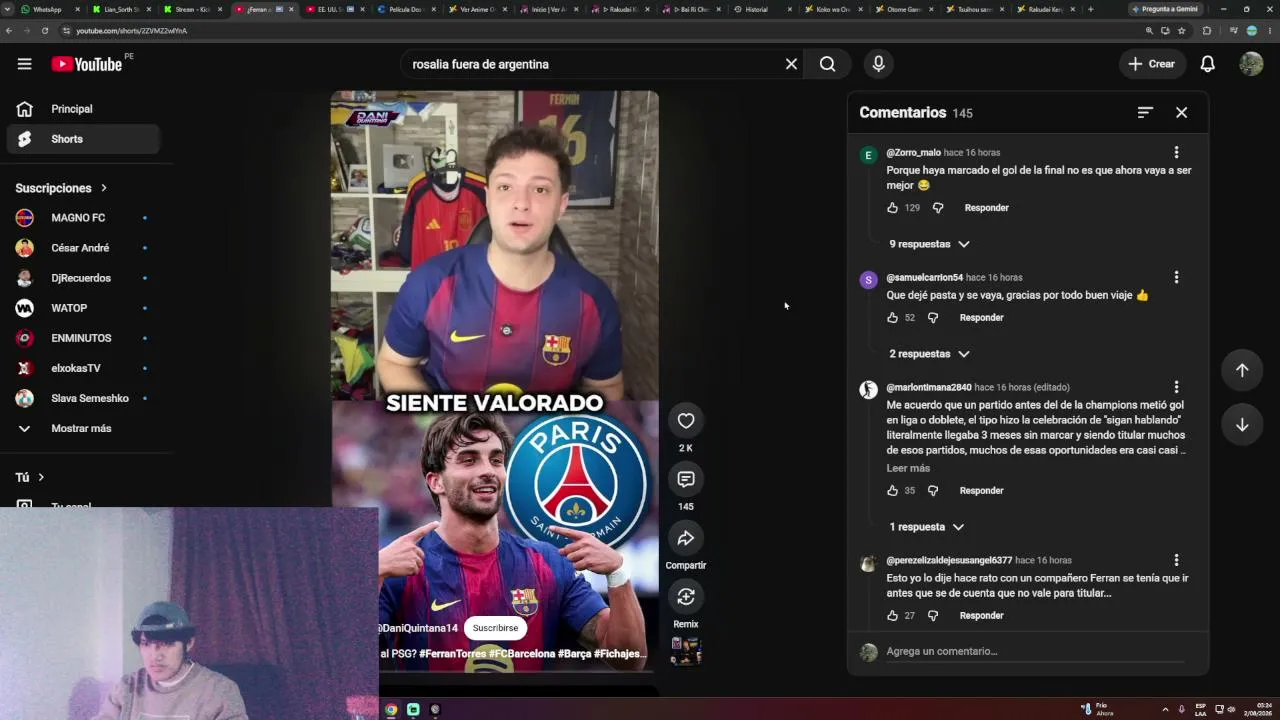Open the Short's comments button showing 145
Screen dimensions: 1280x720
point(686,480)
